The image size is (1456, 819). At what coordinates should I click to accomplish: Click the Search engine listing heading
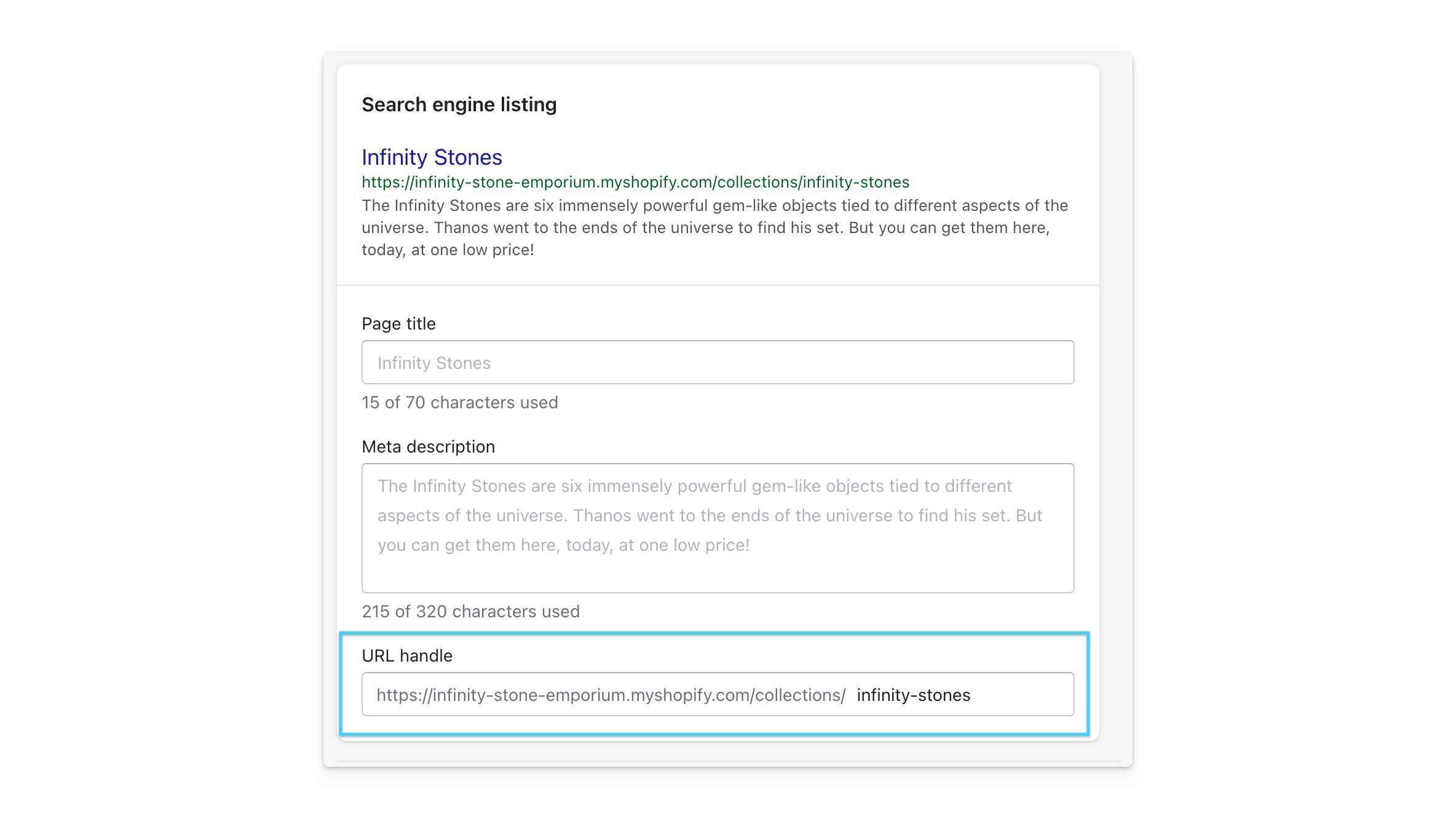point(459,105)
